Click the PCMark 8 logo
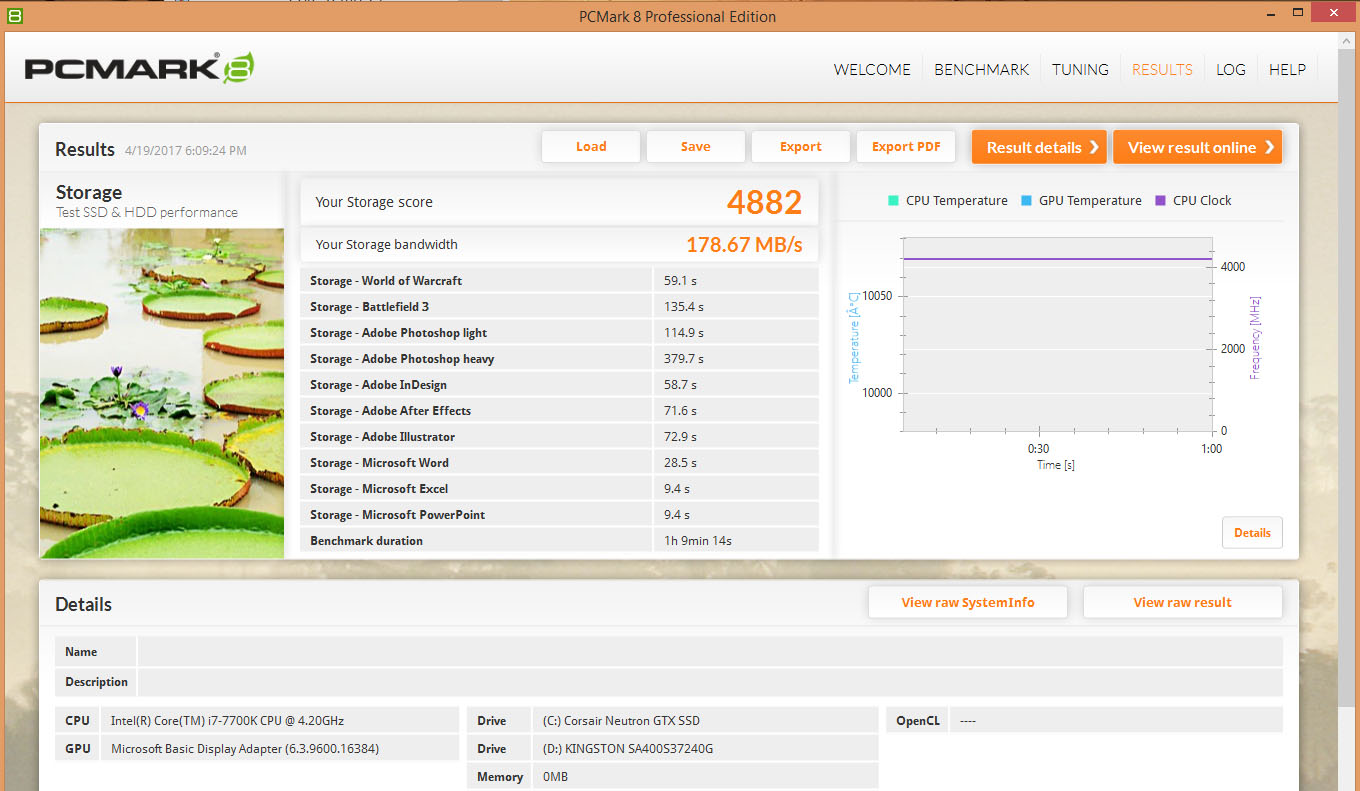1360x791 pixels. pos(139,68)
